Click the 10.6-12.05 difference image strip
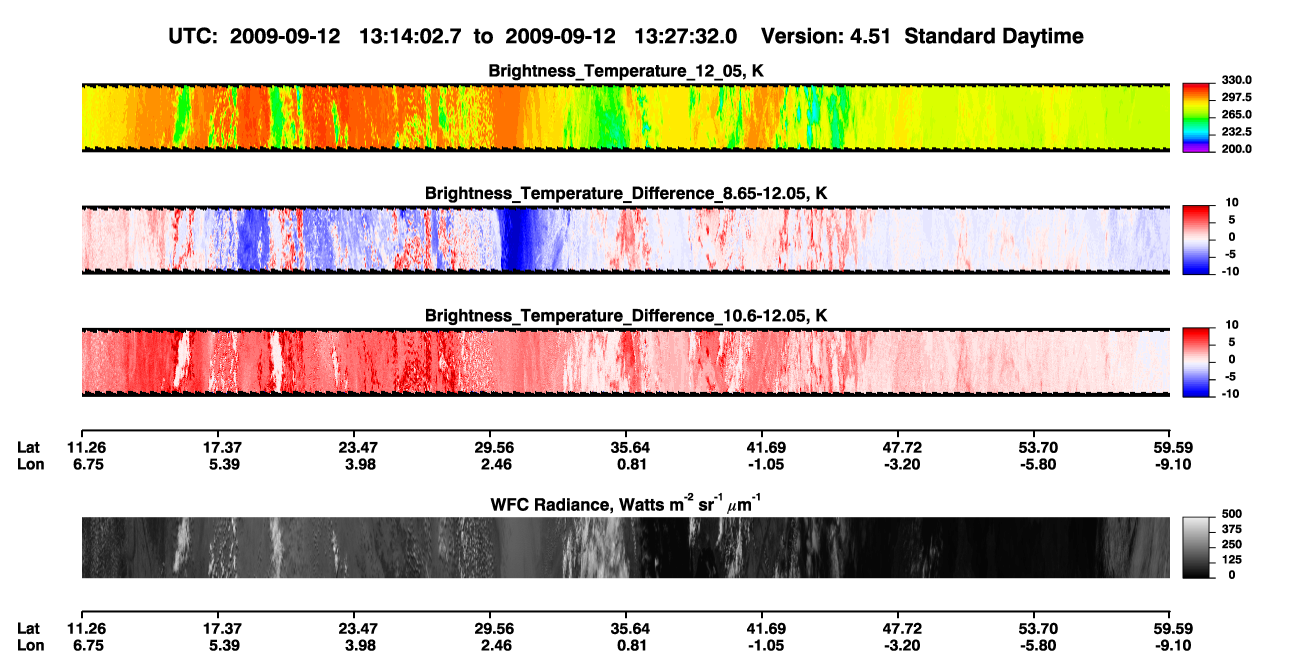 (626, 362)
